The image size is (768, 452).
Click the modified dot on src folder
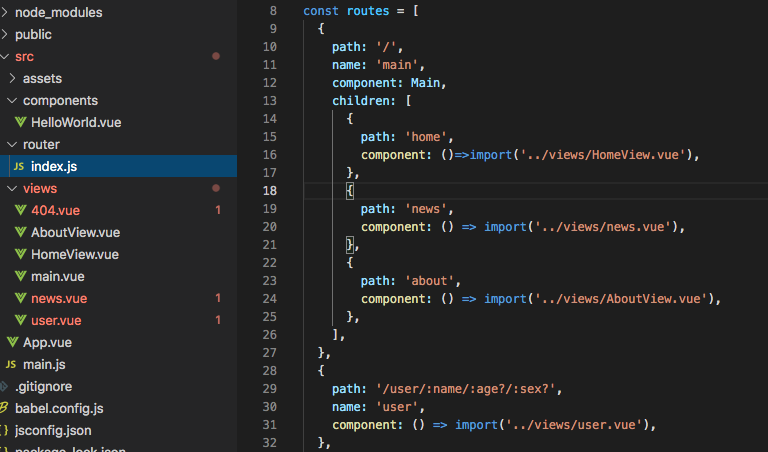(216, 56)
